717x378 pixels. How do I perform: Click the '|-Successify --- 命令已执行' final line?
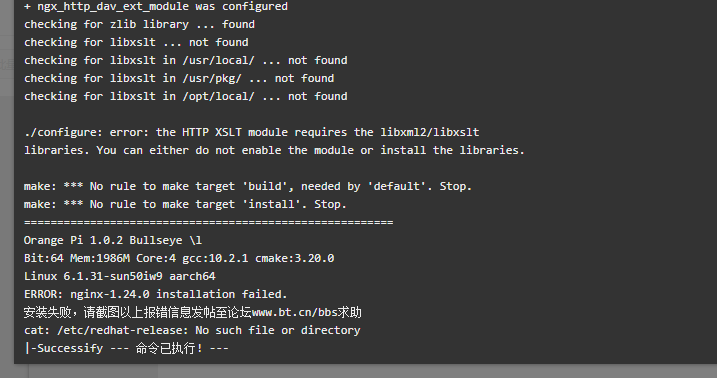click(126, 348)
